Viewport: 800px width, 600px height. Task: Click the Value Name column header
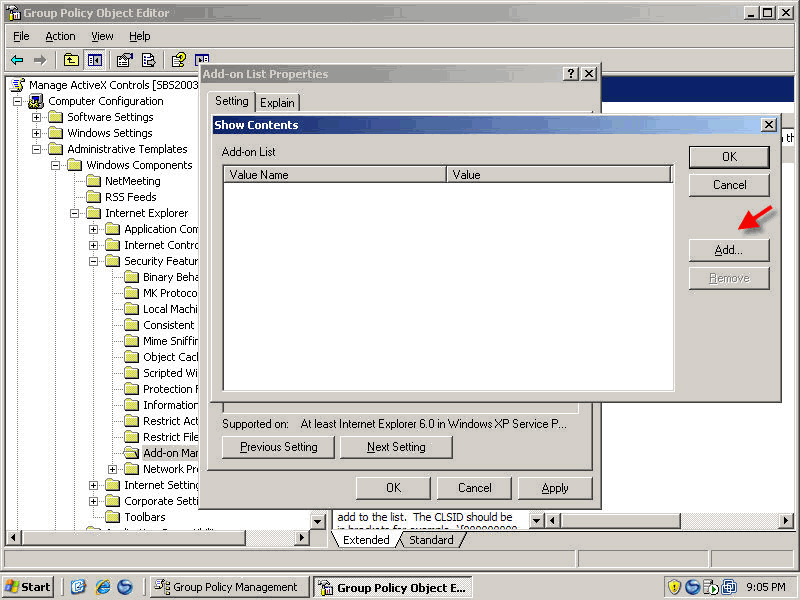(335, 174)
